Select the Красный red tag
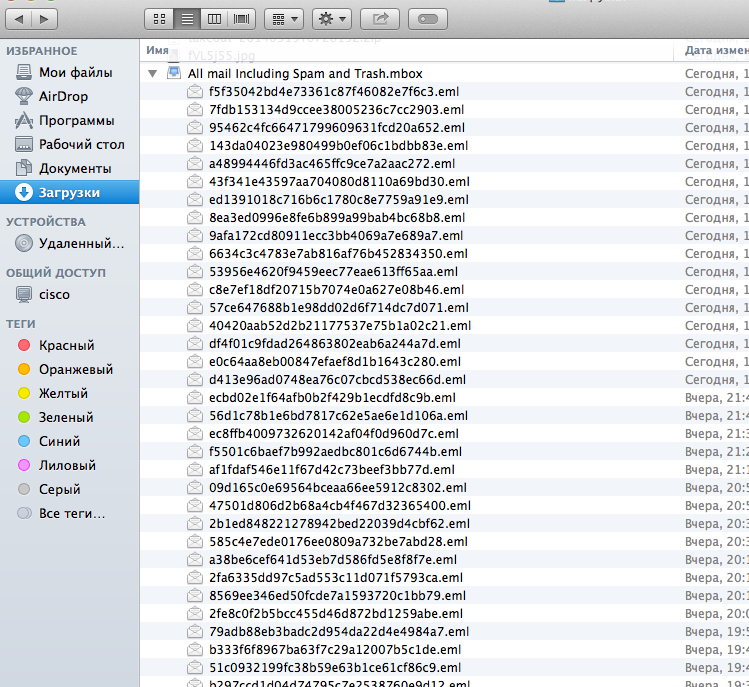 pos(66,345)
